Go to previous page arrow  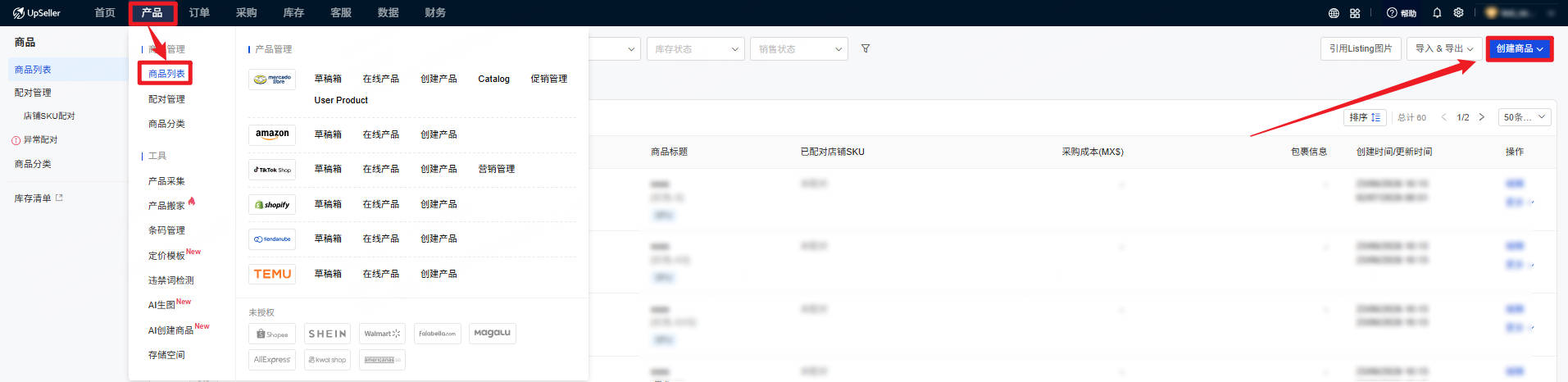pos(1444,117)
